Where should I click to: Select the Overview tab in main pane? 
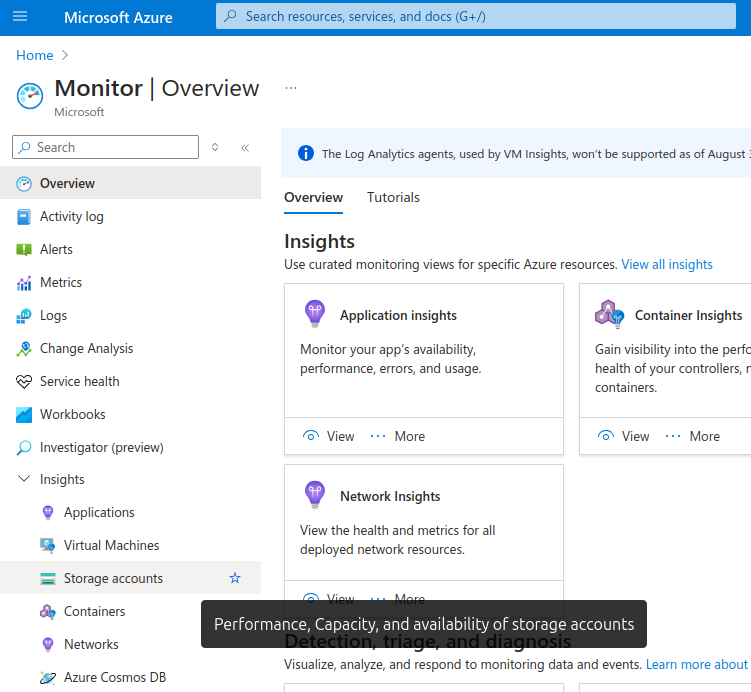(313, 197)
